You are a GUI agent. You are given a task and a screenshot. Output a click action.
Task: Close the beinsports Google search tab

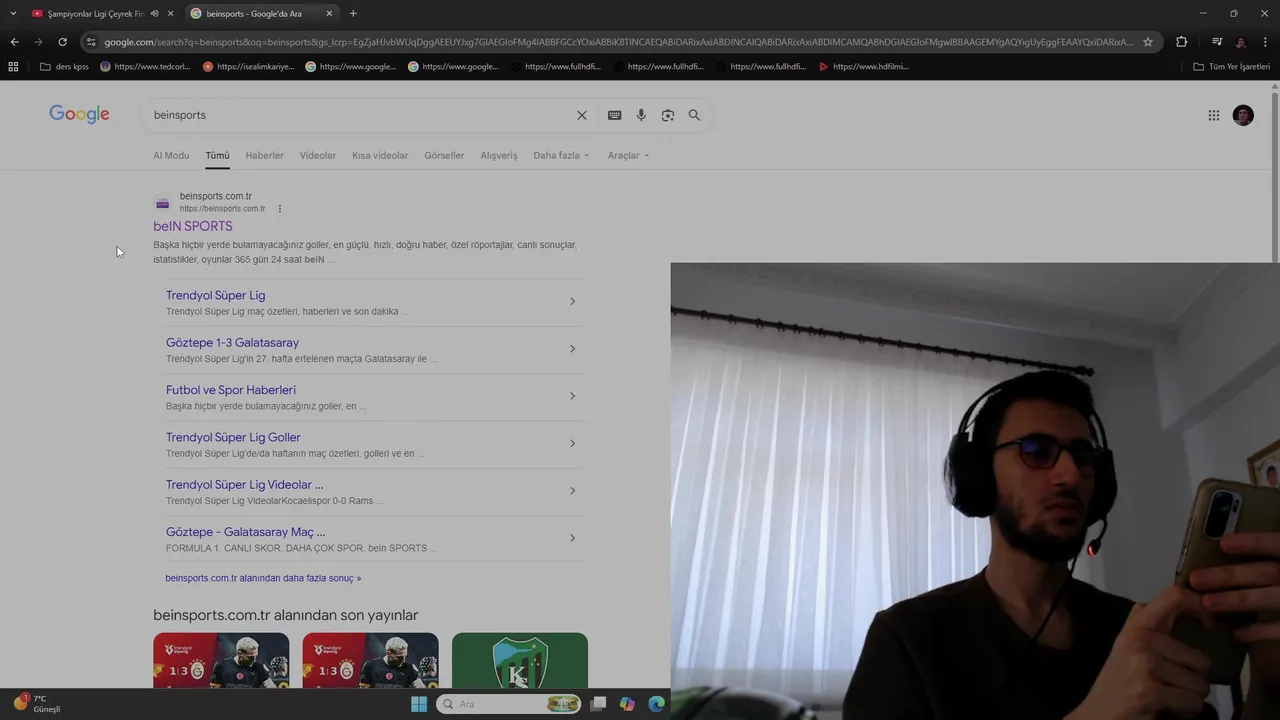pos(329,13)
